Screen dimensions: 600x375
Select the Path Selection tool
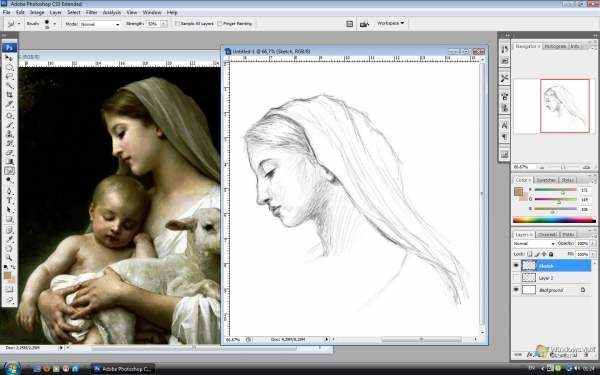tap(9, 210)
